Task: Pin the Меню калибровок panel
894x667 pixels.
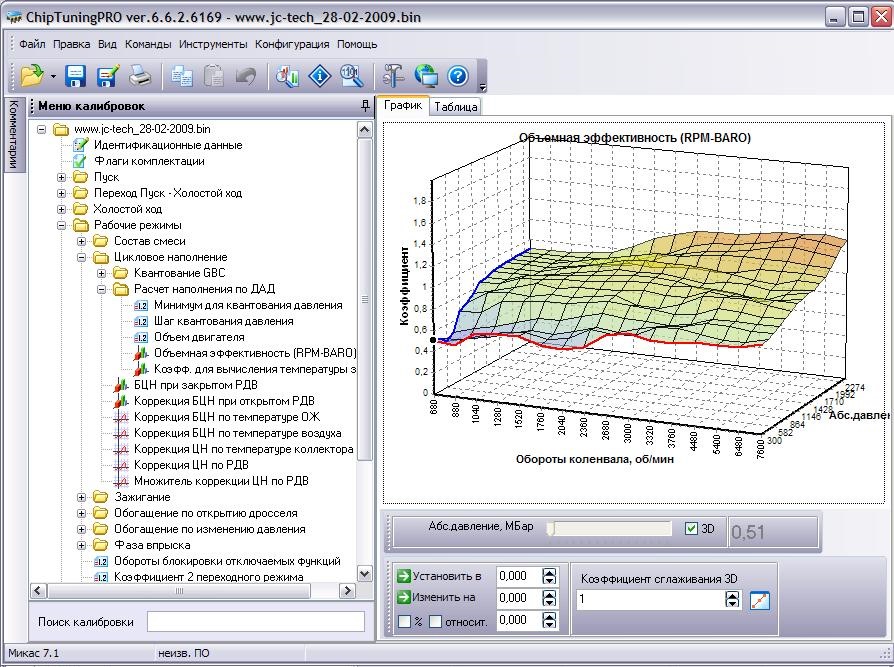Action: [365, 106]
